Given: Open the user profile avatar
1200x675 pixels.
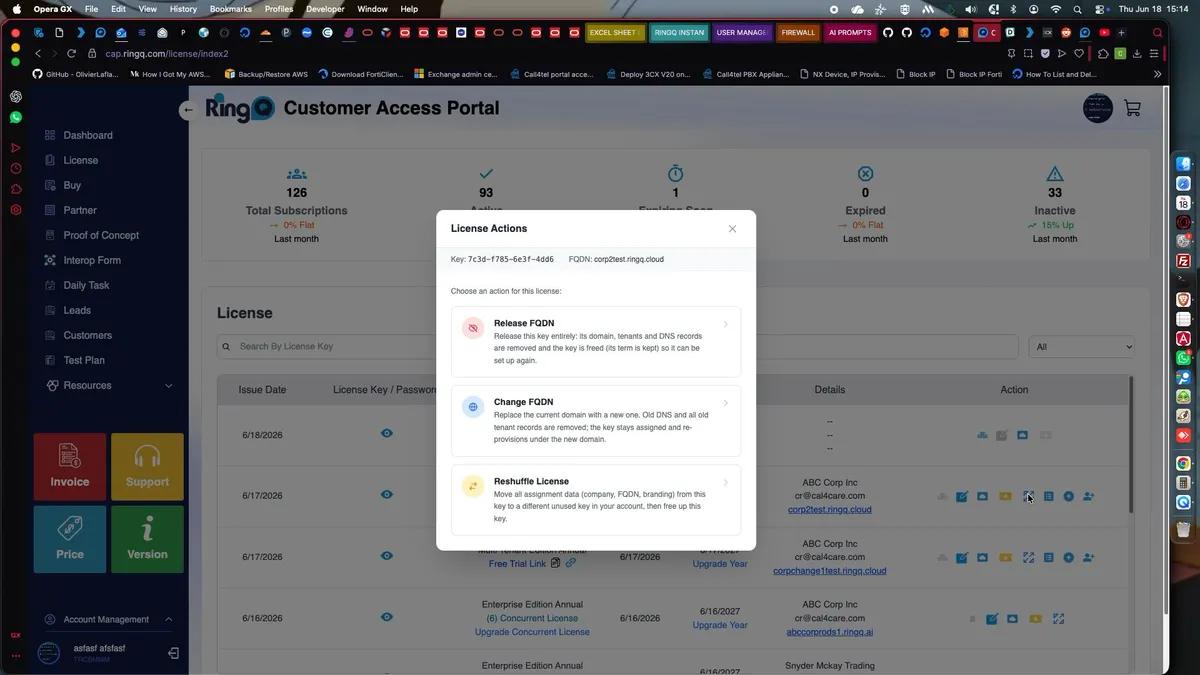Looking at the screenshot, I should coord(1097,108).
